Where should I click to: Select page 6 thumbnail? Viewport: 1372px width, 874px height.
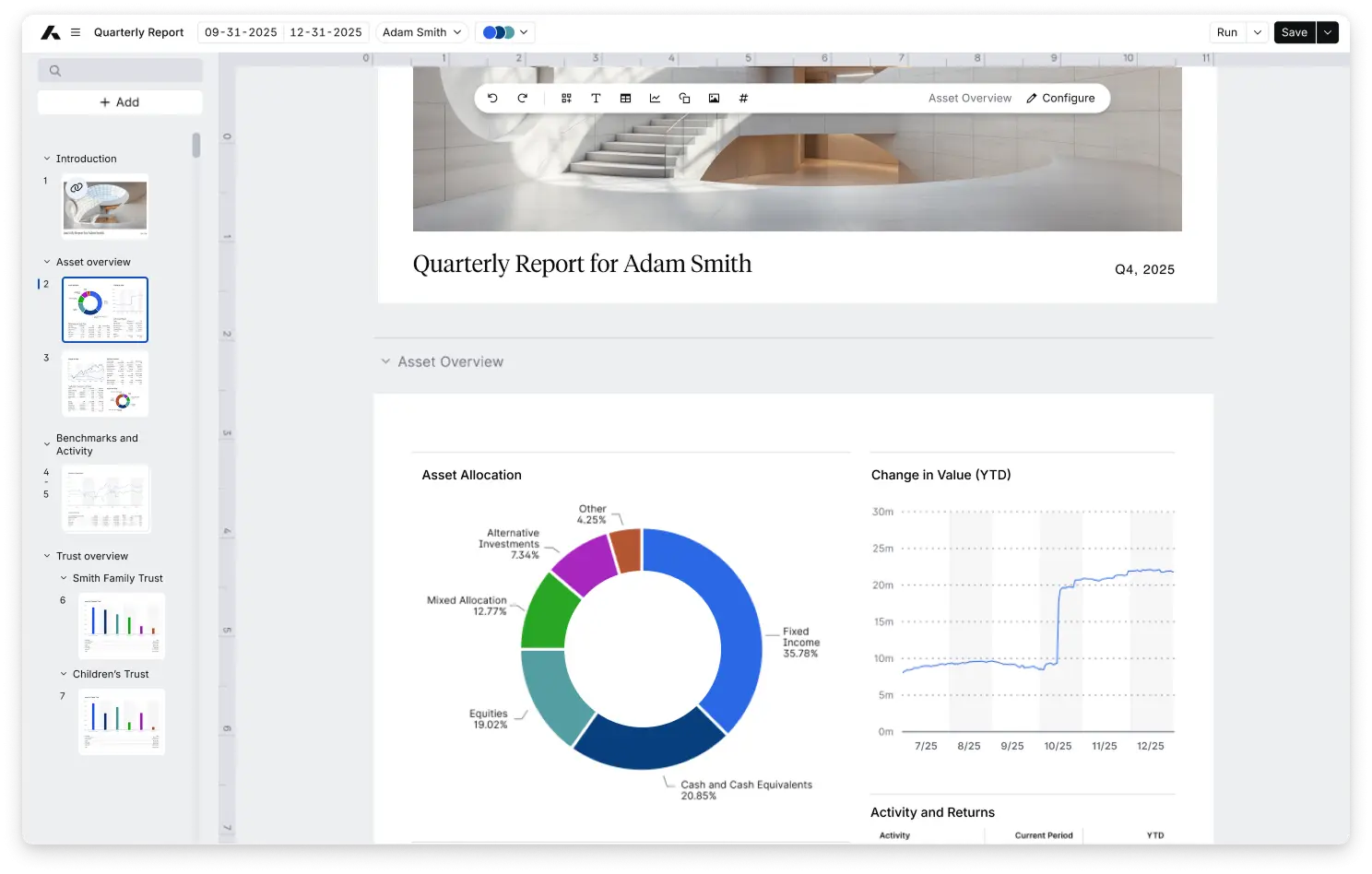click(122, 626)
